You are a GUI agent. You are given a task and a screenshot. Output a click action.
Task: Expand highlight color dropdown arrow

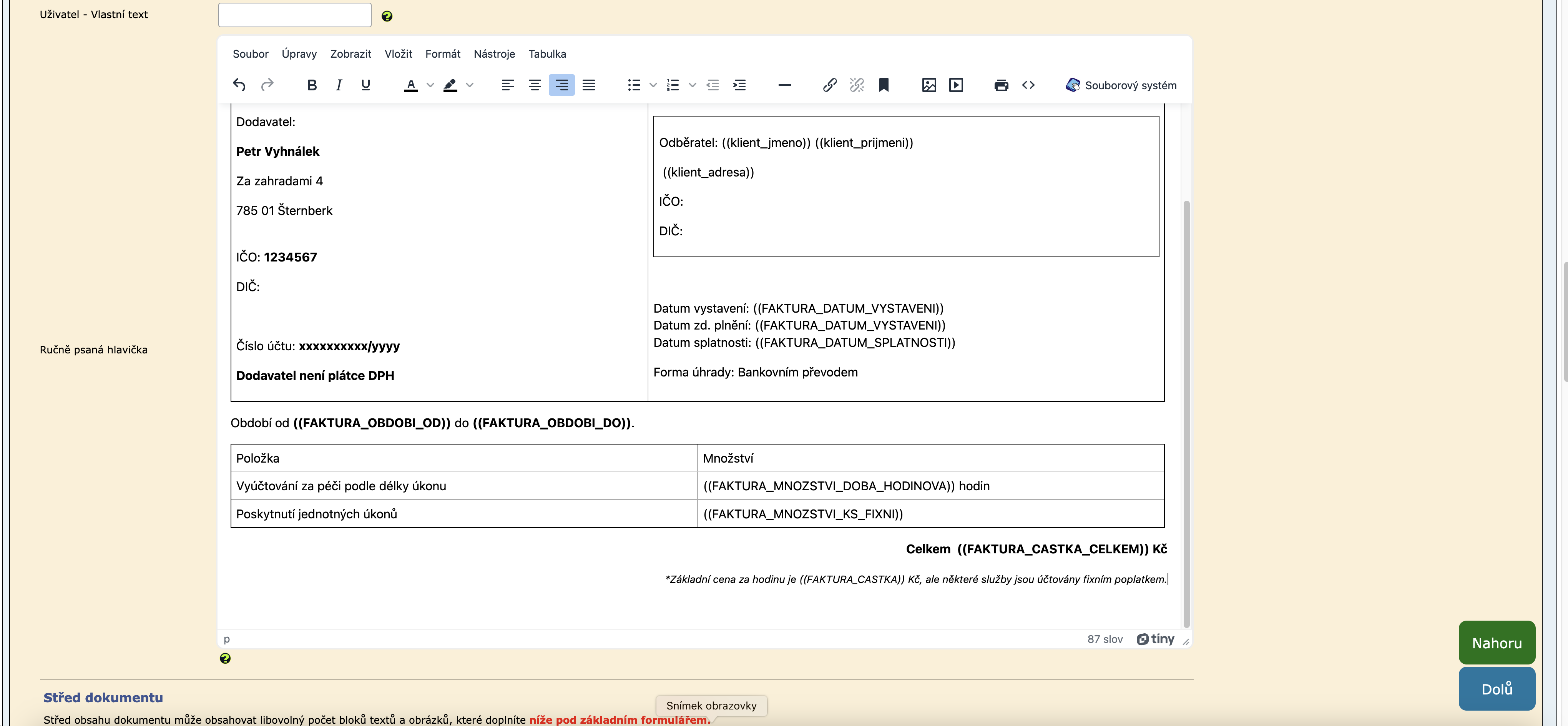pos(469,85)
